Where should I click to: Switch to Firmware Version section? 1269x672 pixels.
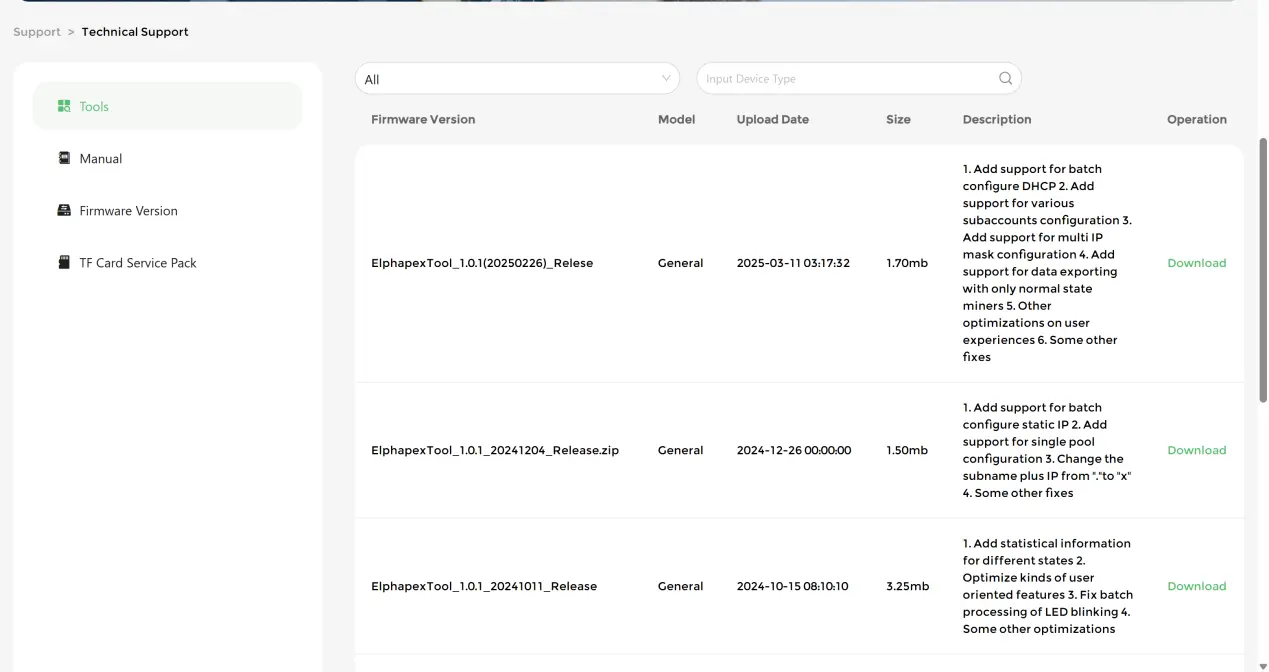(x=128, y=211)
